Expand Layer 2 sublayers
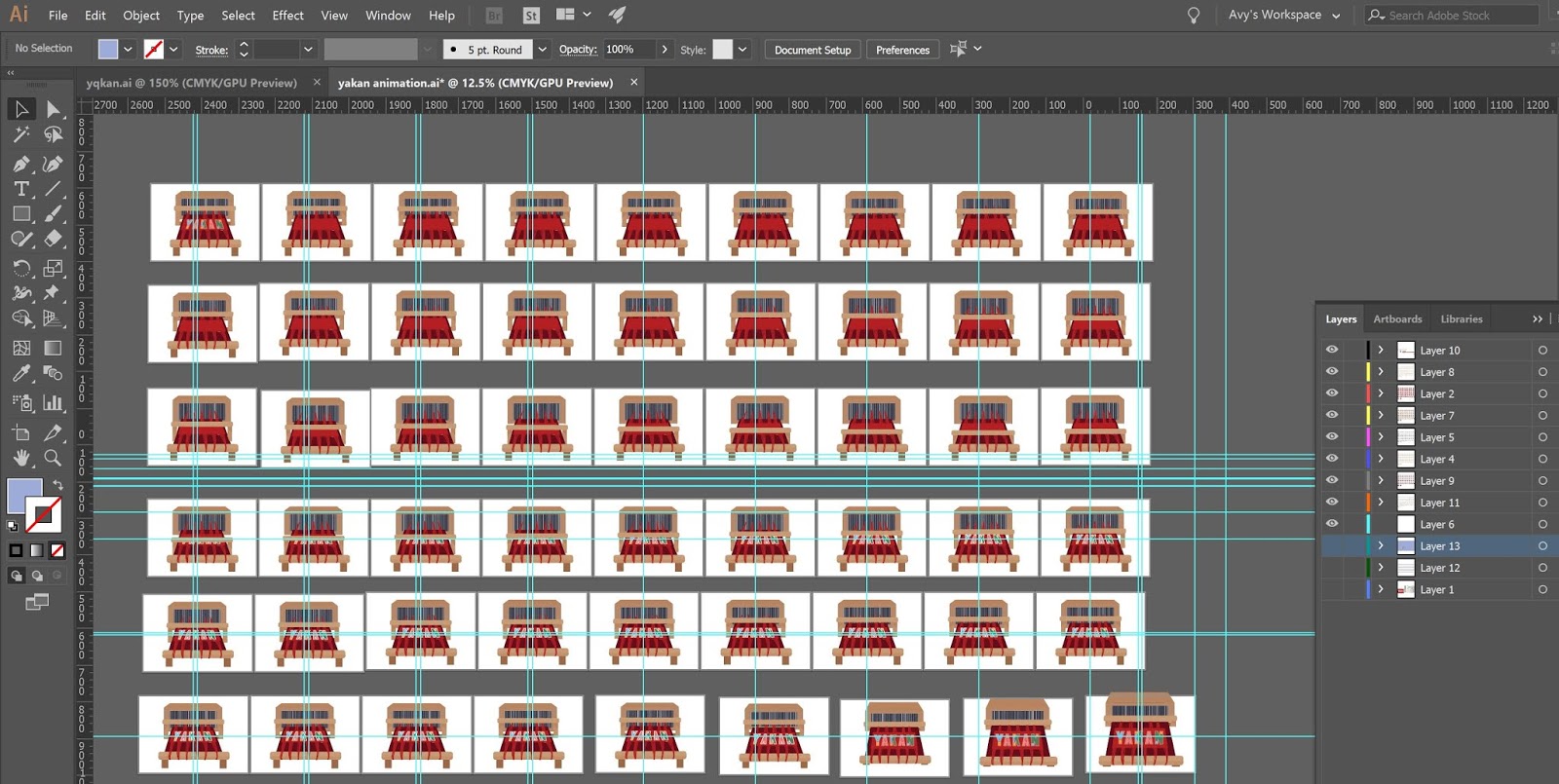Image resolution: width=1559 pixels, height=784 pixels. coord(1381,393)
